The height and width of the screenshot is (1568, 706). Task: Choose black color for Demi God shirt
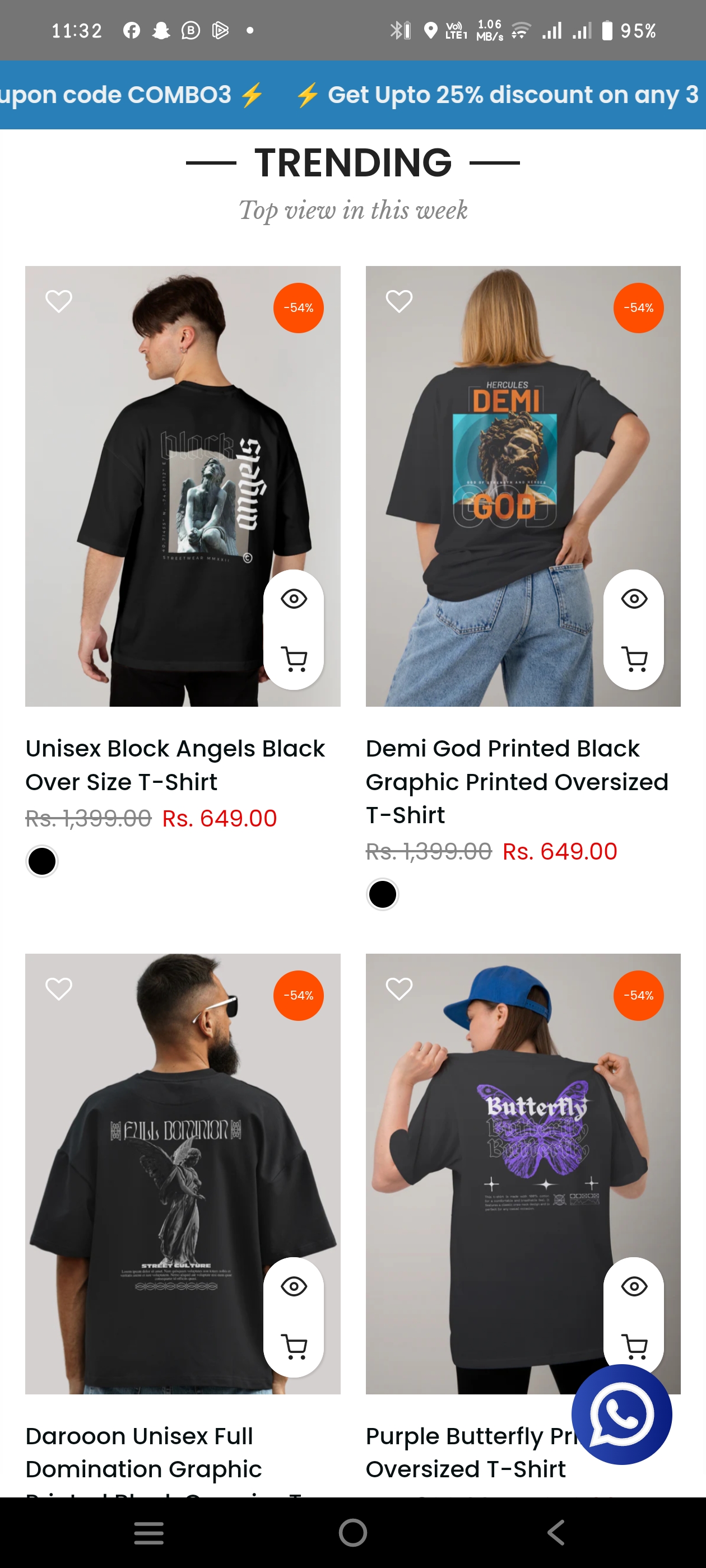pyautogui.click(x=383, y=894)
